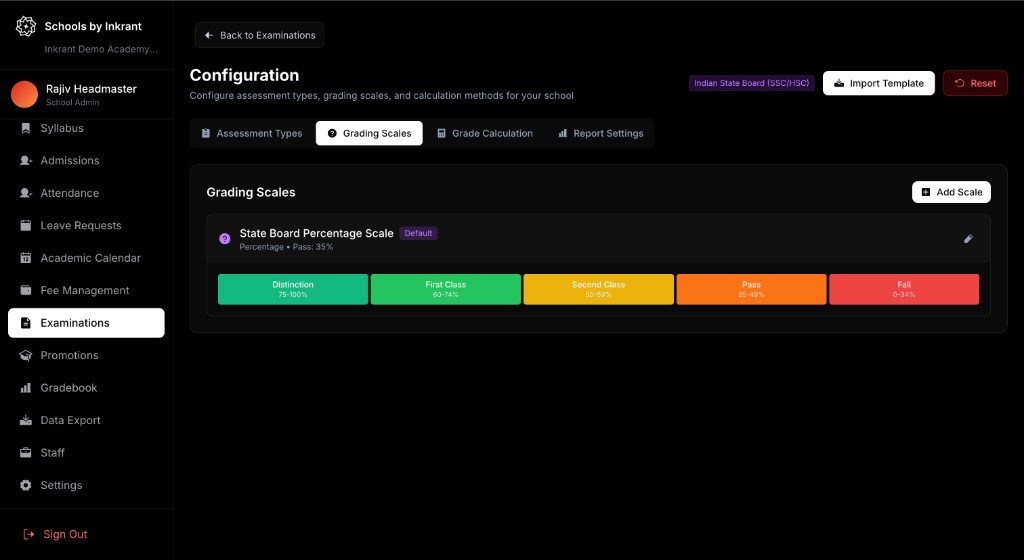Click the Grade Calculation calculator icon
Screen dimensions: 1024x560
[x=441, y=133]
